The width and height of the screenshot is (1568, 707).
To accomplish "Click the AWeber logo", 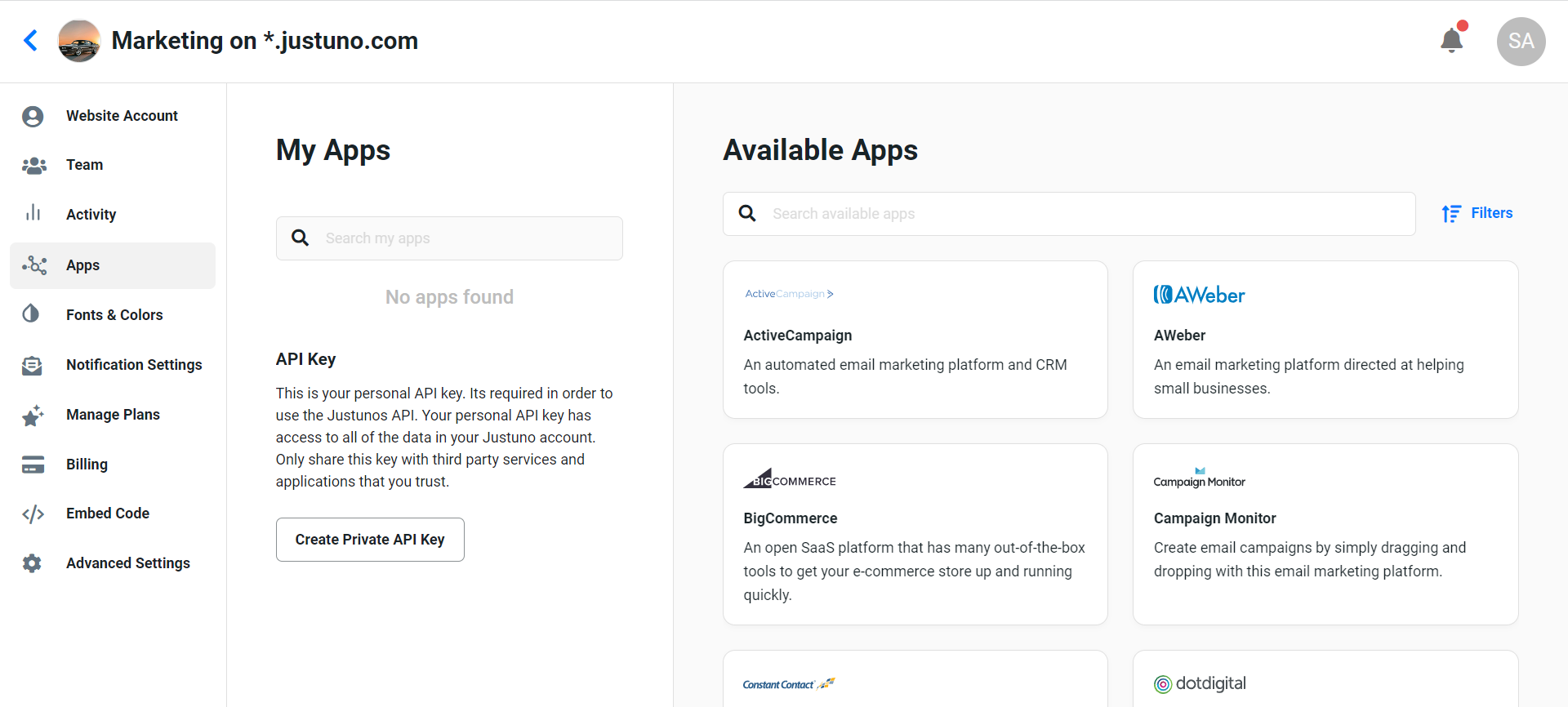I will point(1199,295).
